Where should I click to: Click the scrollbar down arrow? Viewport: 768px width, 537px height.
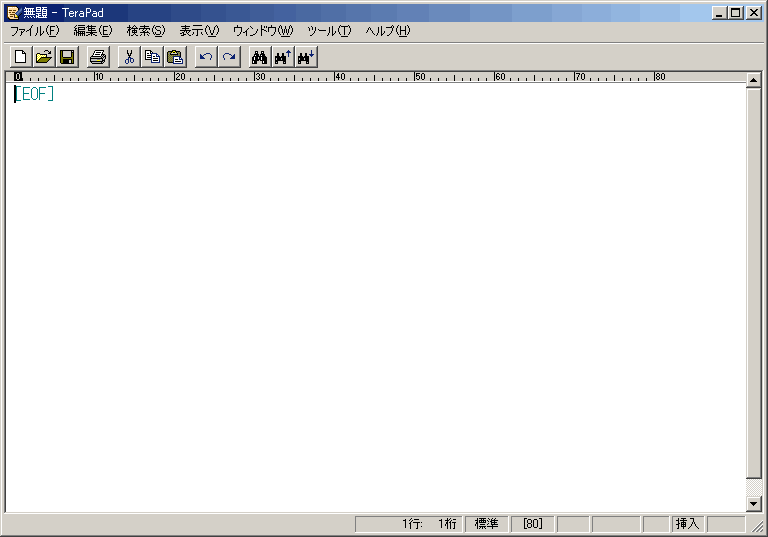753,504
